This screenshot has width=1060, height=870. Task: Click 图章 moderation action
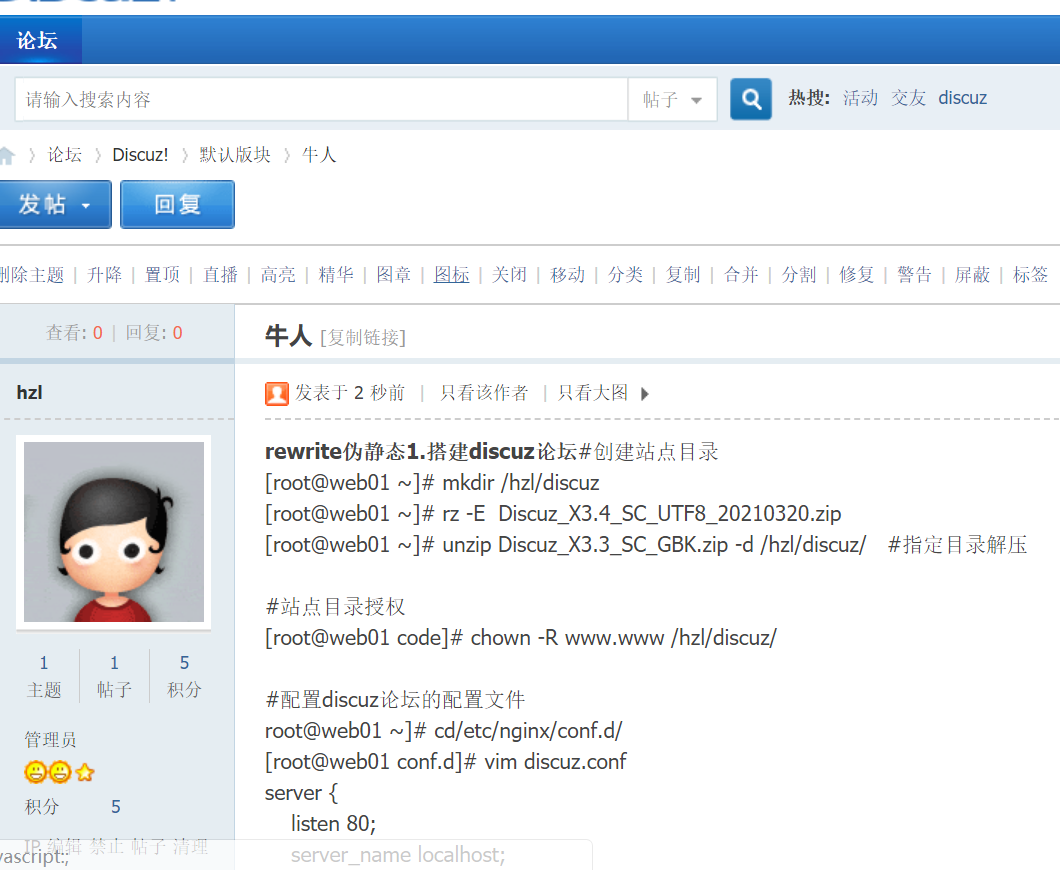point(393,274)
